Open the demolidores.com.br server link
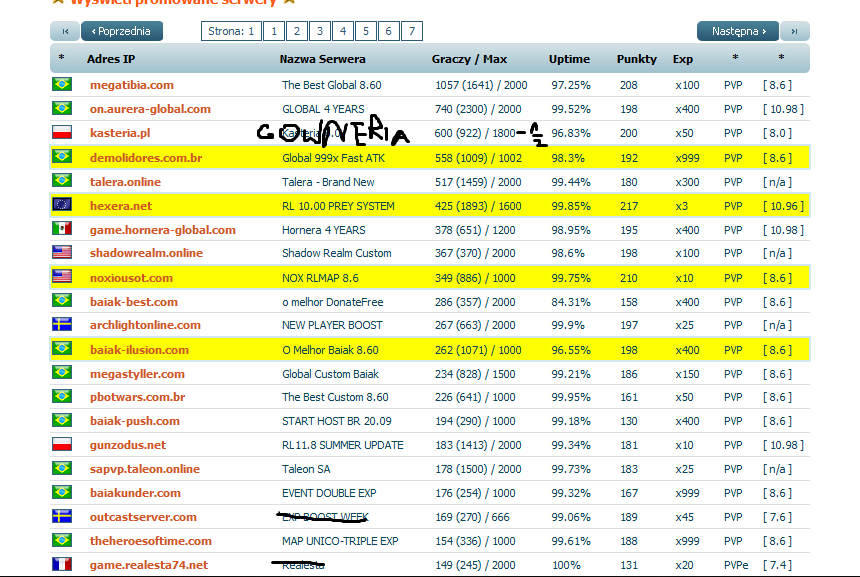The height and width of the screenshot is (577, 860). coord(145,158)
